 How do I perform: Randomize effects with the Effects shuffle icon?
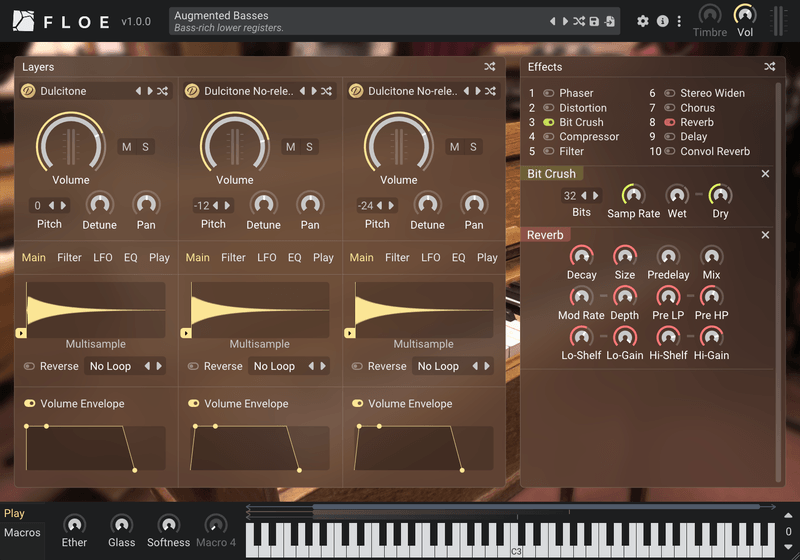pos(770,66)
